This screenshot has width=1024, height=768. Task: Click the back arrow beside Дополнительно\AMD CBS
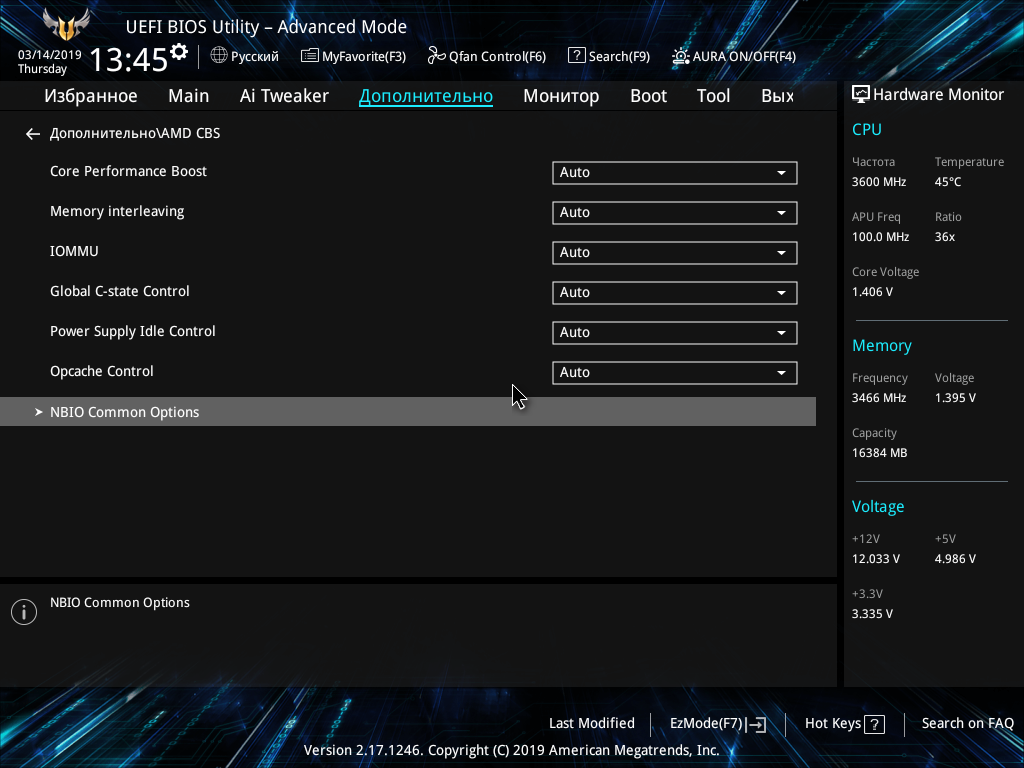33,134
